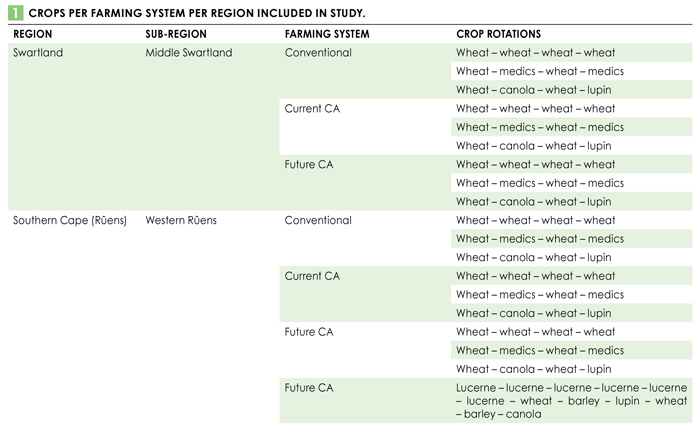Select Current CA for Western Rûens
The height and width of the screenshot is (429, 700).
312,276
